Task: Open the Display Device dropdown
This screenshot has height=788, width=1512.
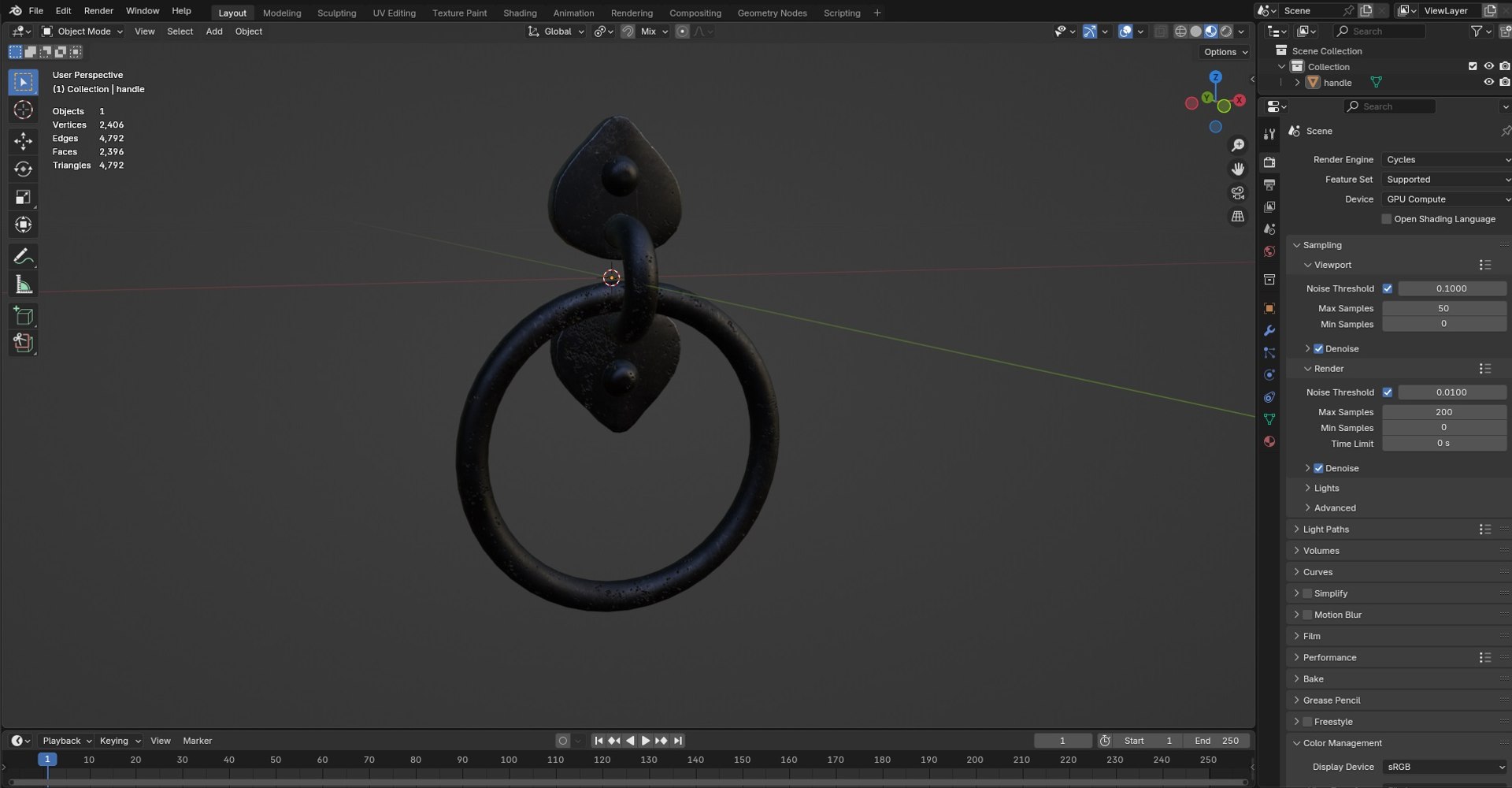Action: (1445, 767)
